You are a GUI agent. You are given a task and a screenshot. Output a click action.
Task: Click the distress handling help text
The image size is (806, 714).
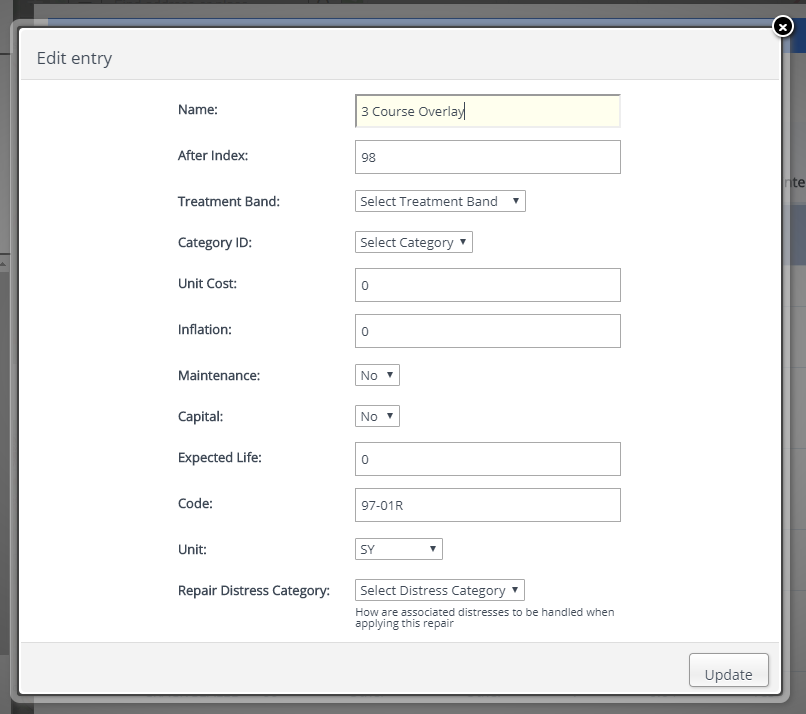click(484, 617)
